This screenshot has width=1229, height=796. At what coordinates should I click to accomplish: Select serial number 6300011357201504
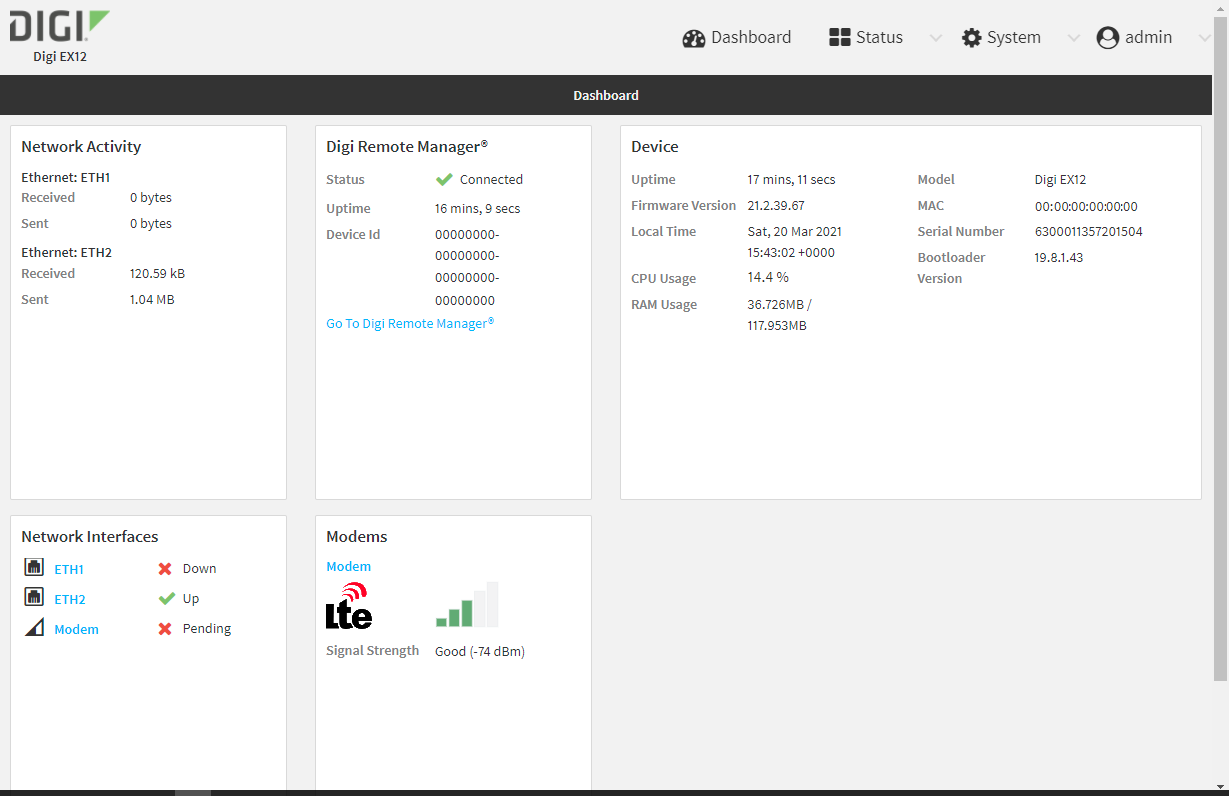tap(1088, 231)
